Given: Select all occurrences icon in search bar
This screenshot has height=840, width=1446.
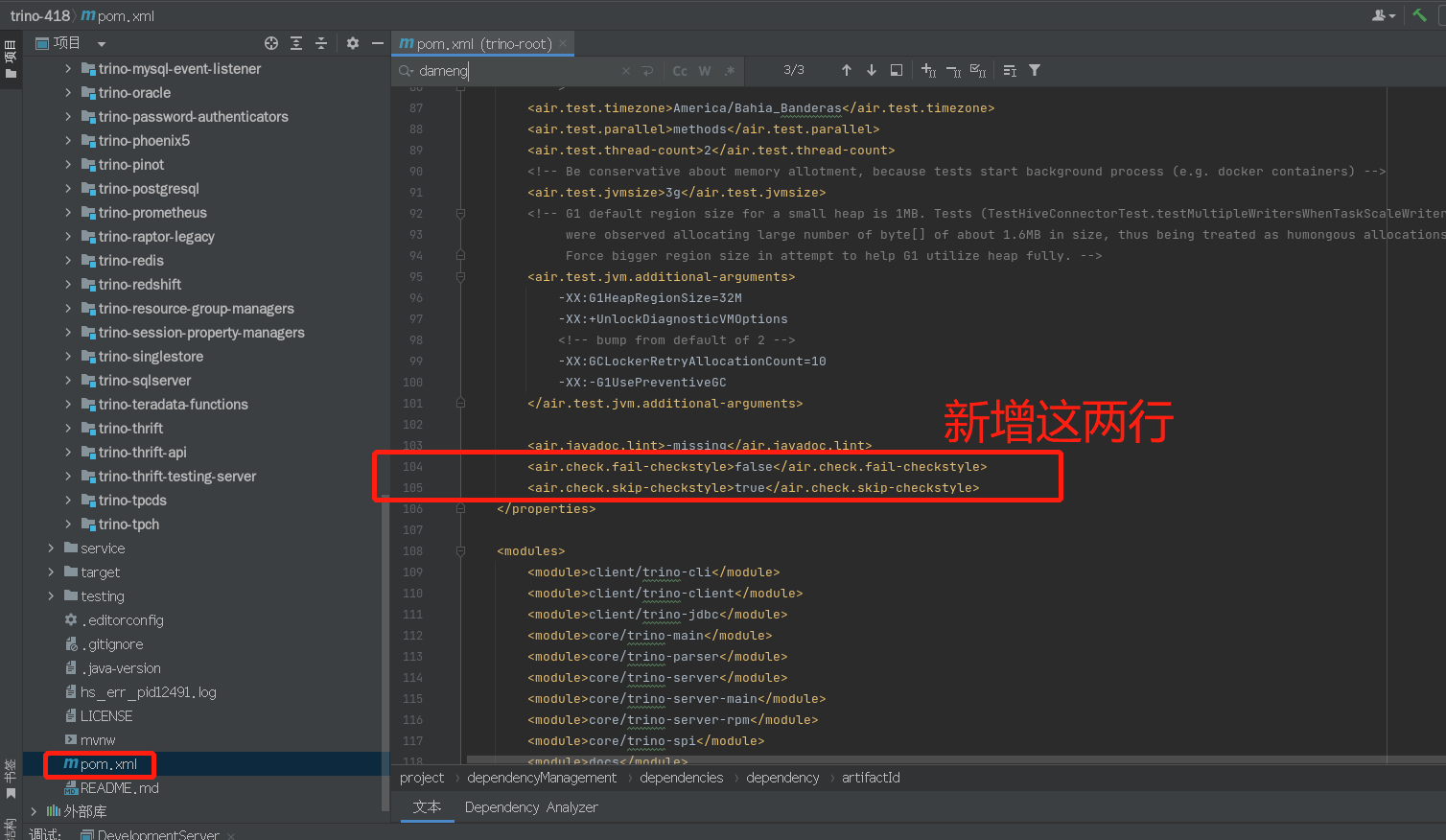Looking at the screenshot, I should click(x=978, y=70).
